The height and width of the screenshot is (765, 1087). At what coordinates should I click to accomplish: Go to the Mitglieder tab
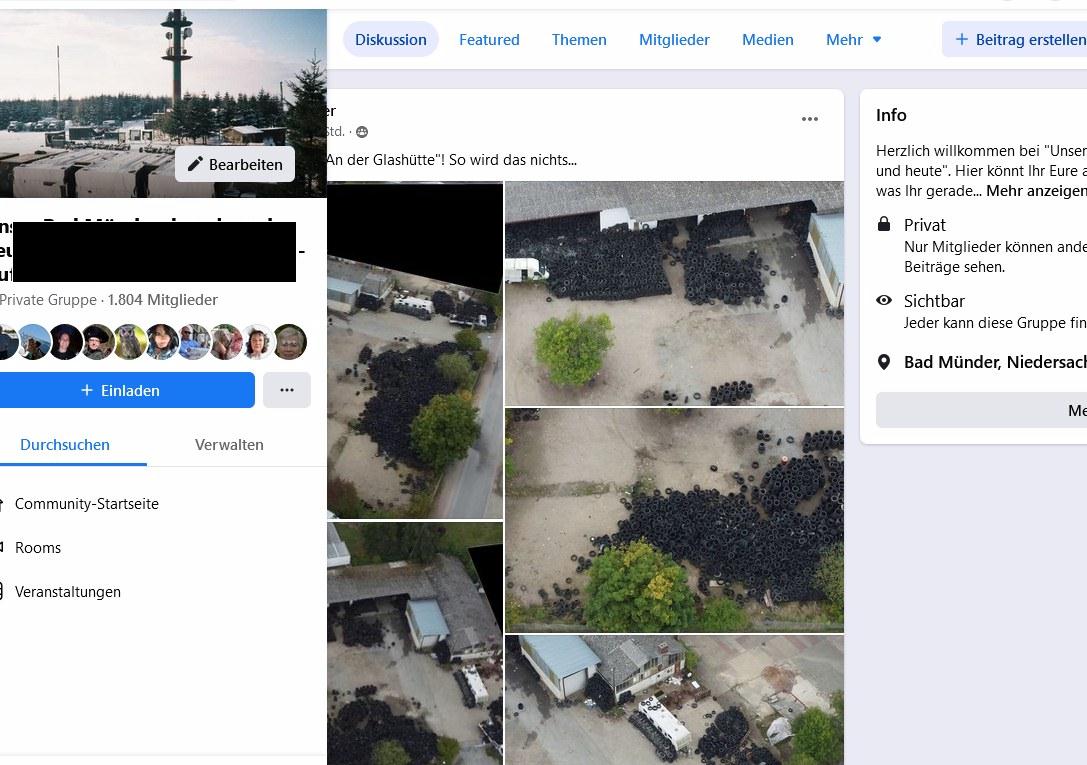click(674, 39)
